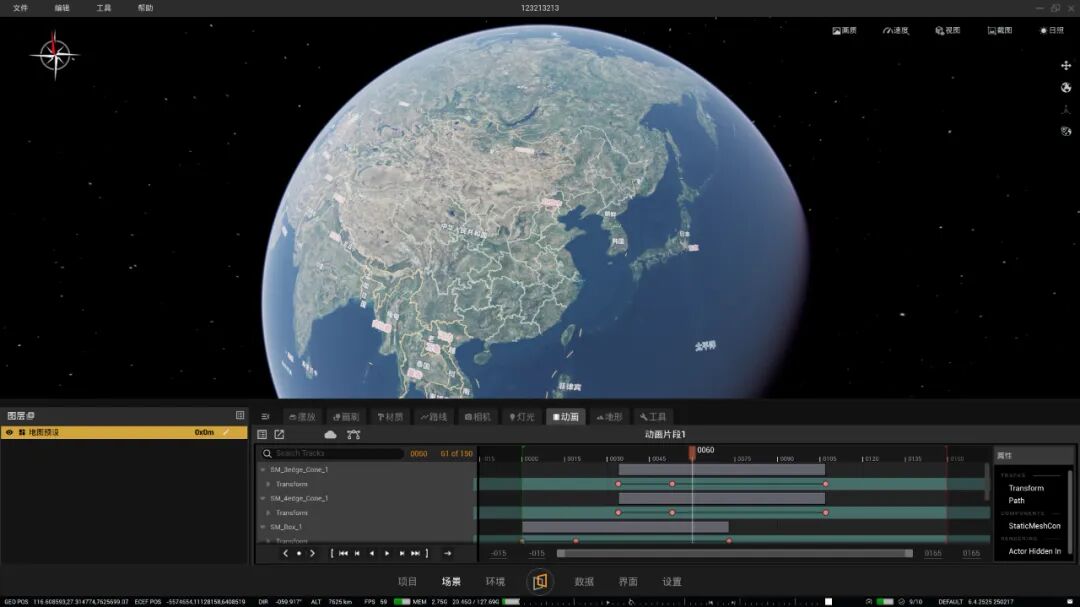1080x607 pixels.
Task: Collapse the SM_3edge_Cone_1 track
Action: pyautogui.click(x=262, y=470)
